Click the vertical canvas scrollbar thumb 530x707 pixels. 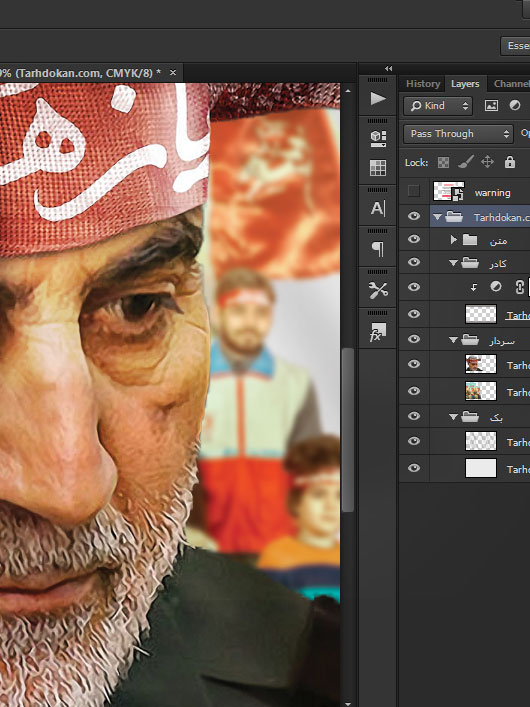coord(347,430)
